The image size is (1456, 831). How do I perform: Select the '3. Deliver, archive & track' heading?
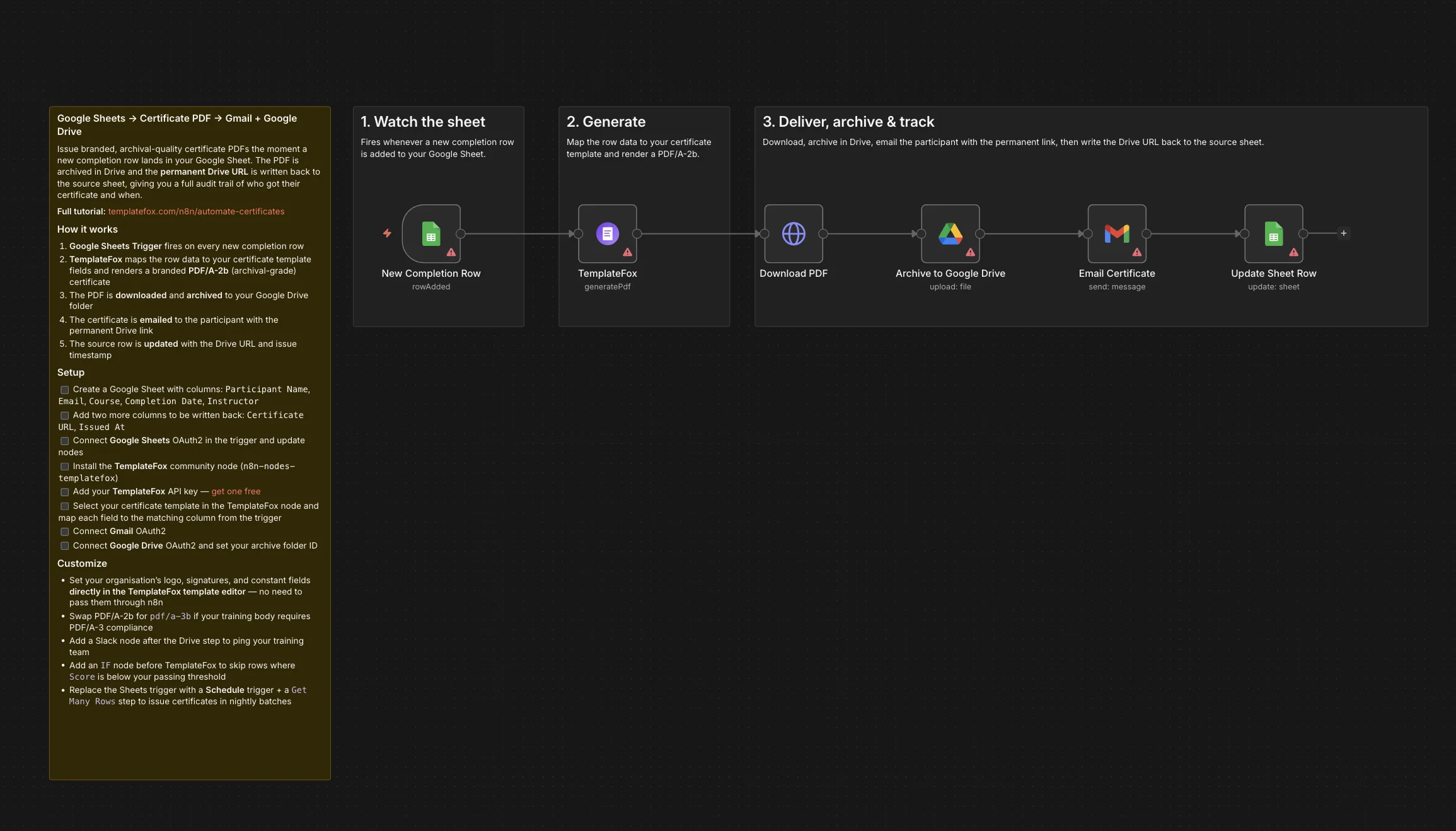coord(848,122)
